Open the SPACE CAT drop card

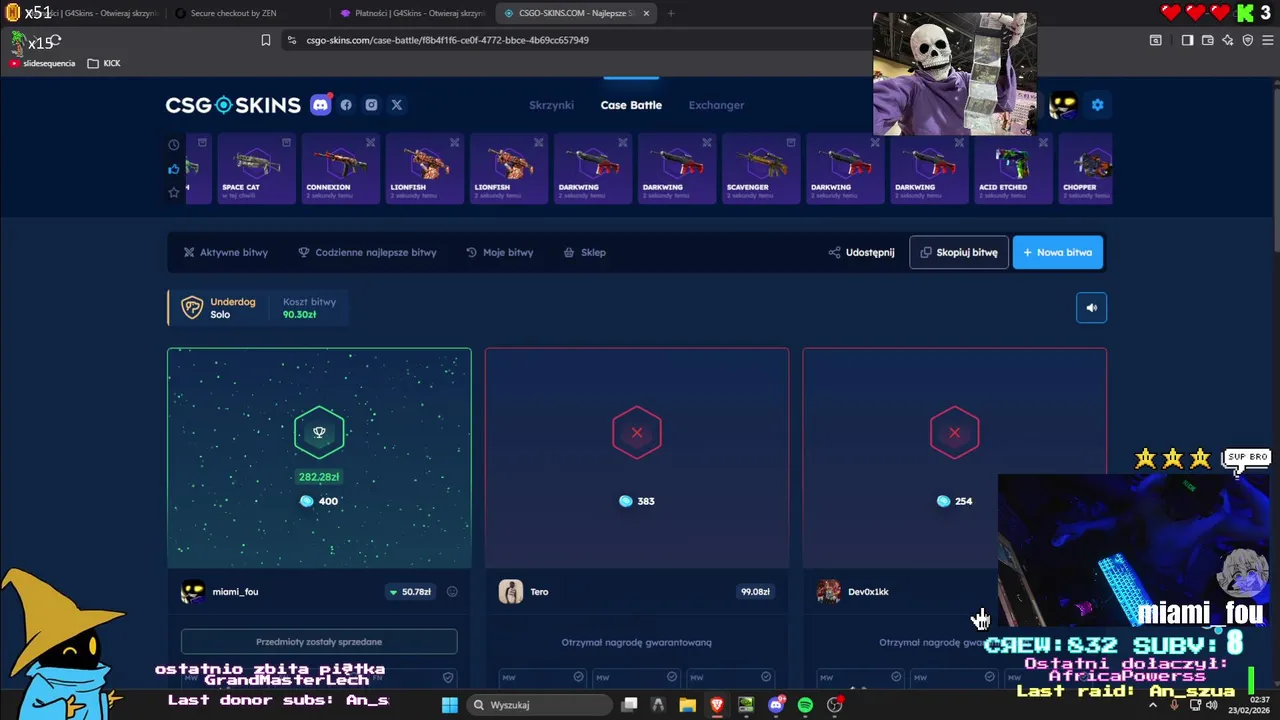tap(255, 169)
